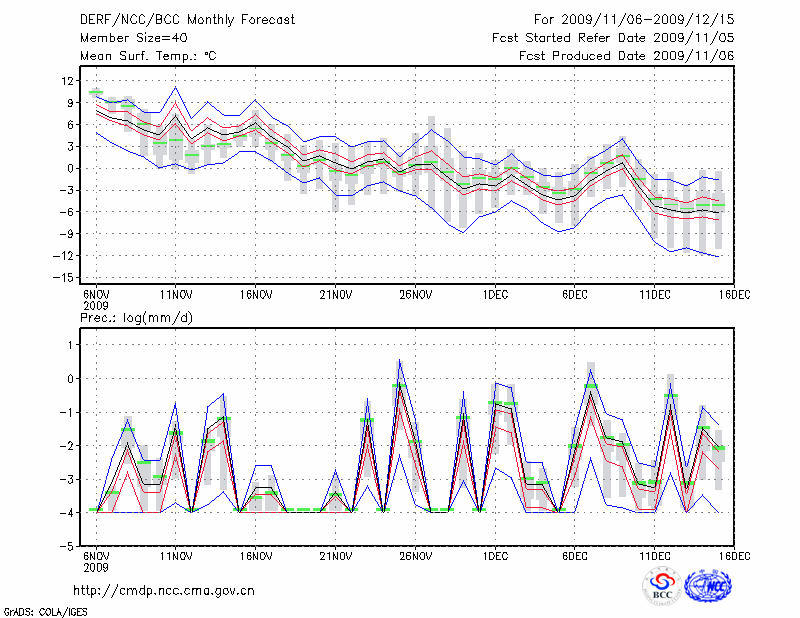
Task: Click the -15 value on temperature y-axis
Action: pyautogui.click(x=66, y=278)
